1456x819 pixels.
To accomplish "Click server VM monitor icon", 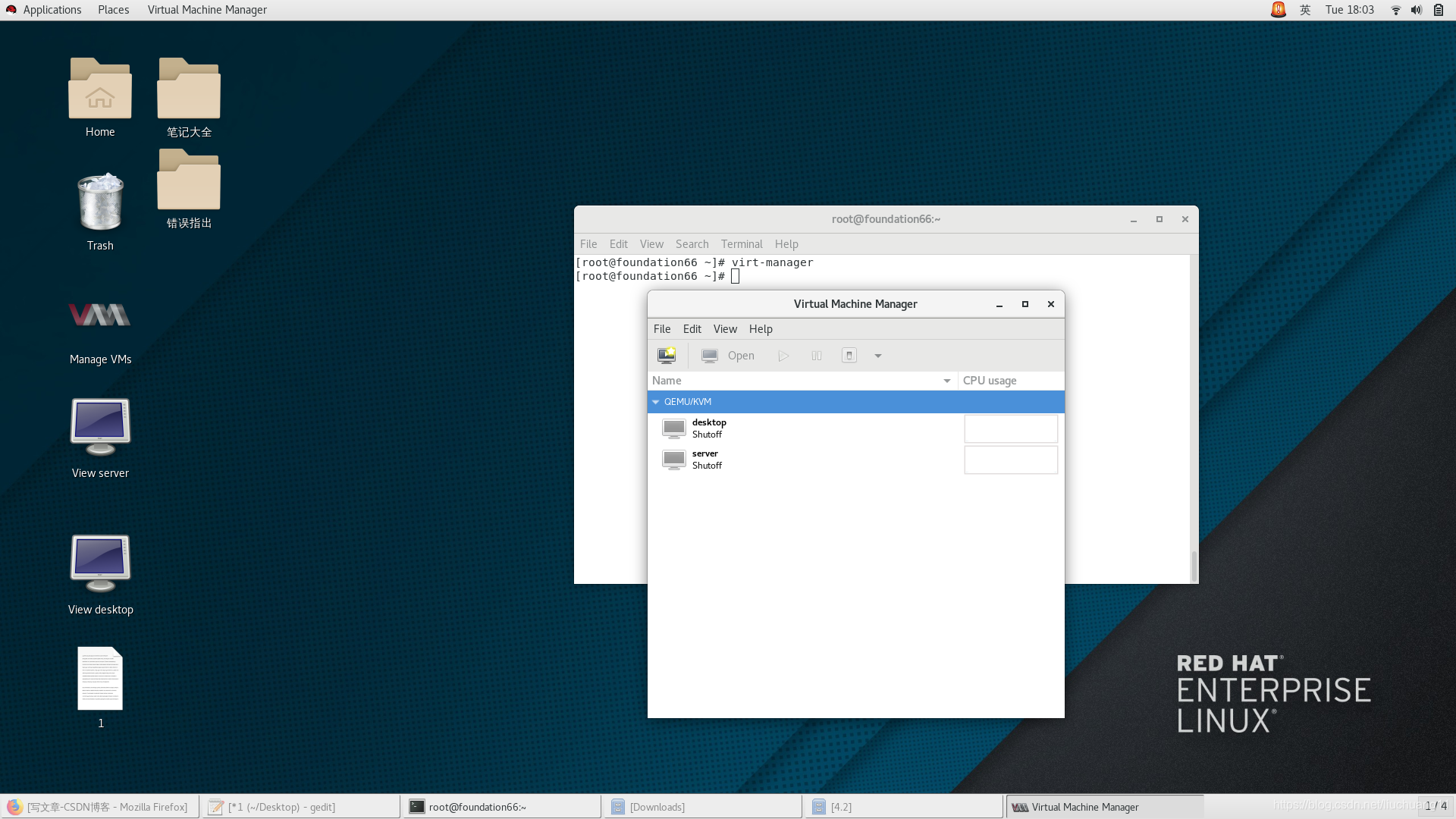I will point(673,460).
